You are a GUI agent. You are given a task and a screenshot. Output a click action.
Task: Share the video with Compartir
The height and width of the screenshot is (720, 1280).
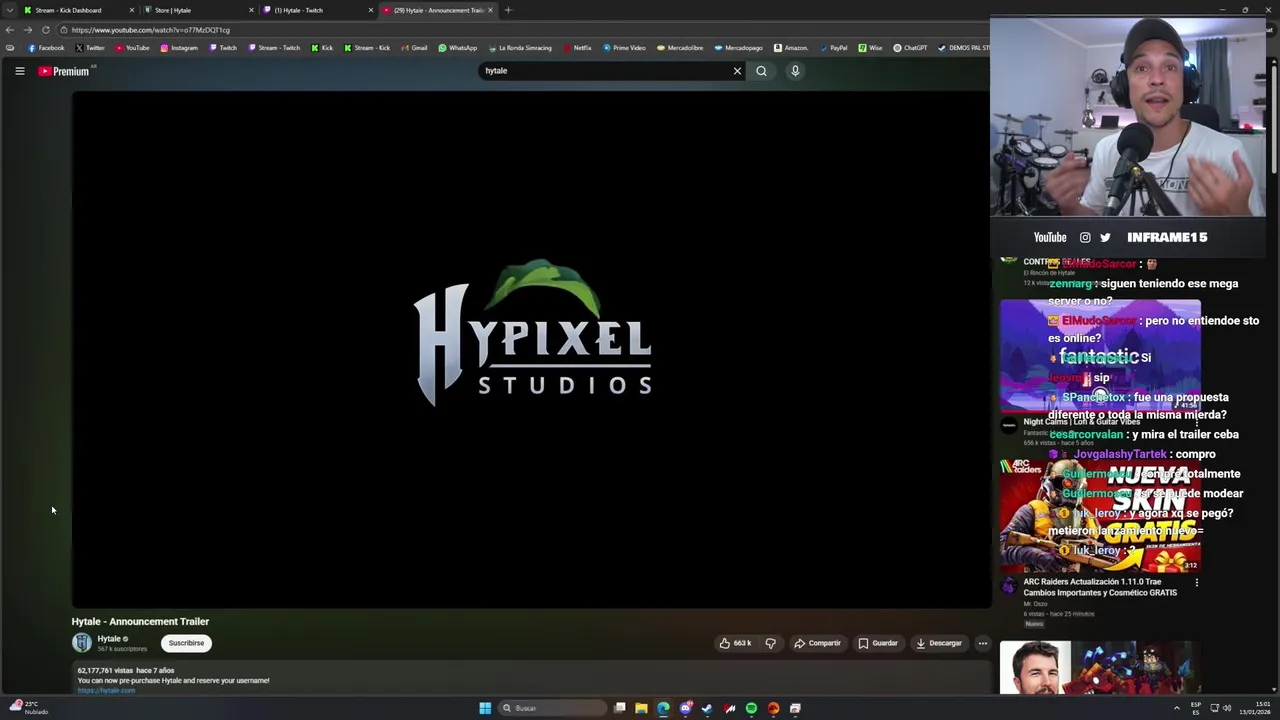[817, 643]
